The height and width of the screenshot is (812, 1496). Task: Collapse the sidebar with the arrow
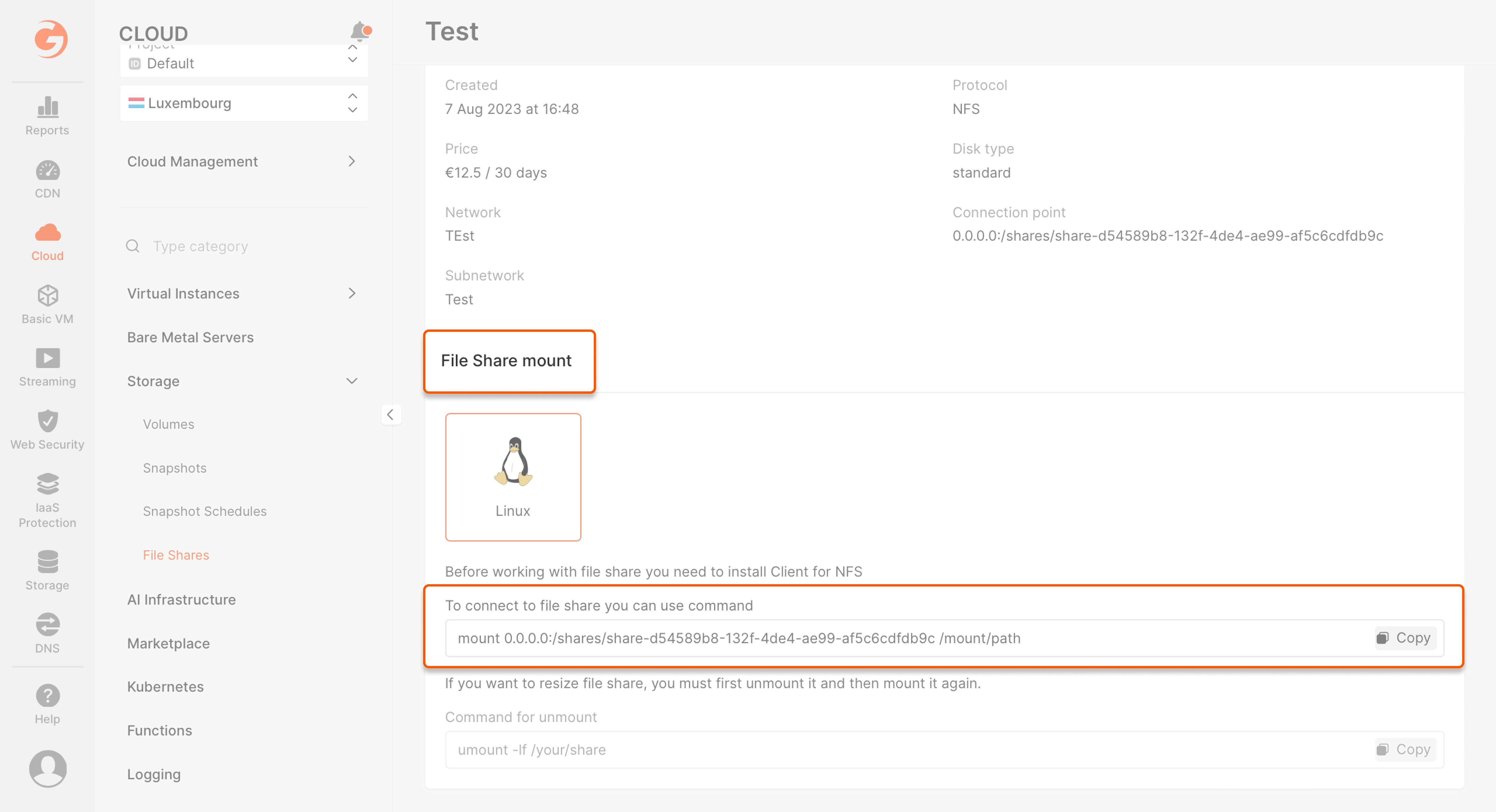pyautogui.click(x=390, y=414)
